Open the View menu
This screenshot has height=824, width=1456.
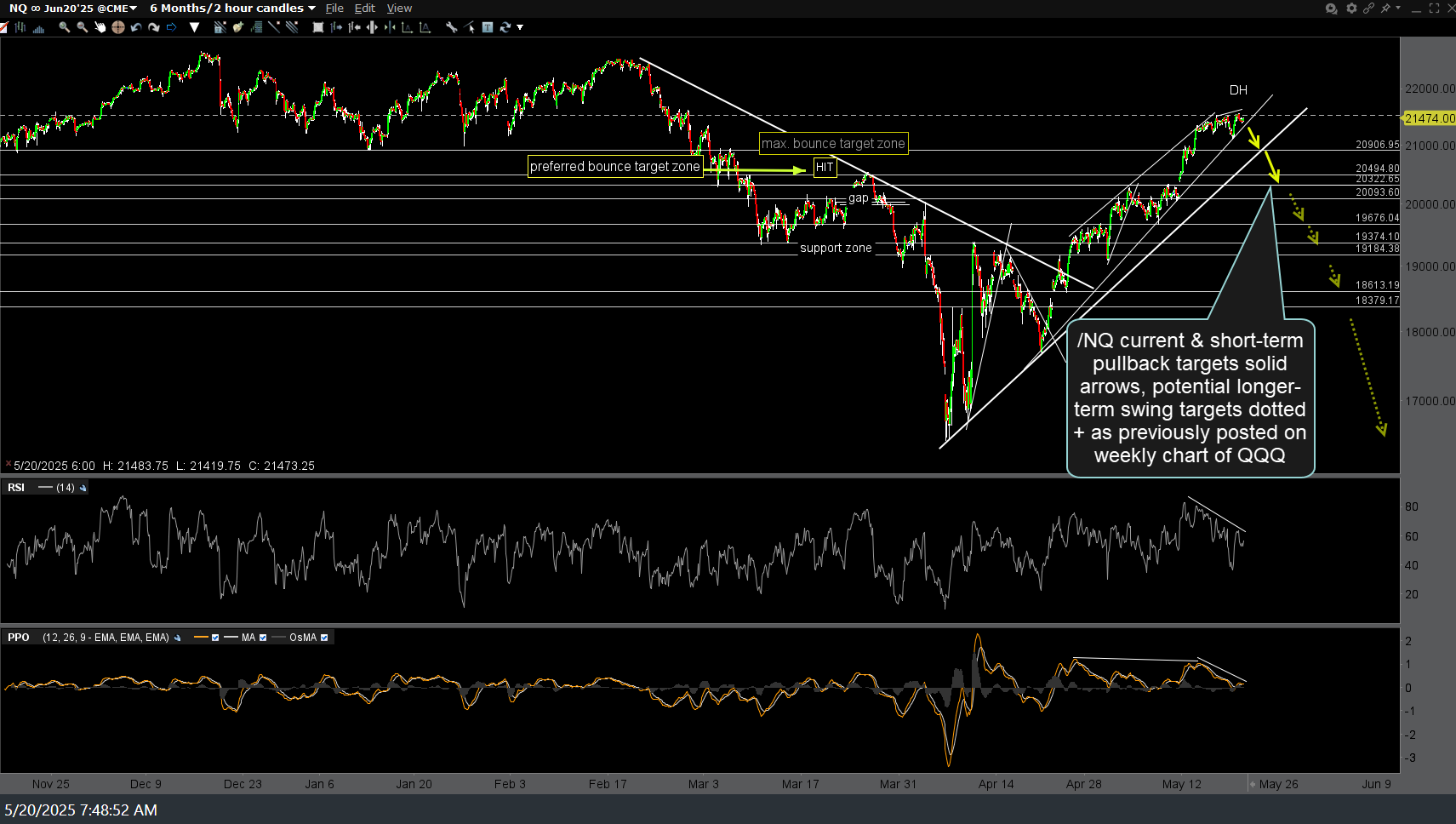[x=399, y=9]
